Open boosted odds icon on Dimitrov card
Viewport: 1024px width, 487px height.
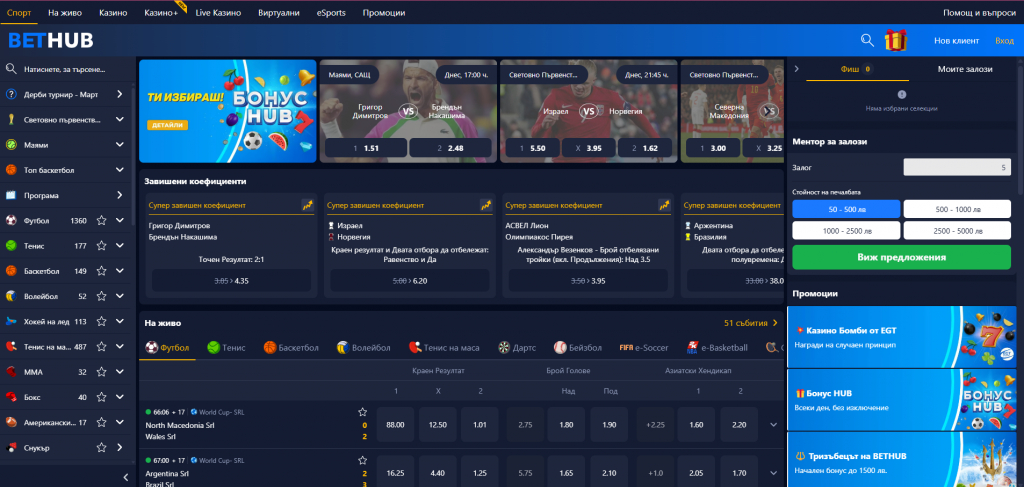308,205
